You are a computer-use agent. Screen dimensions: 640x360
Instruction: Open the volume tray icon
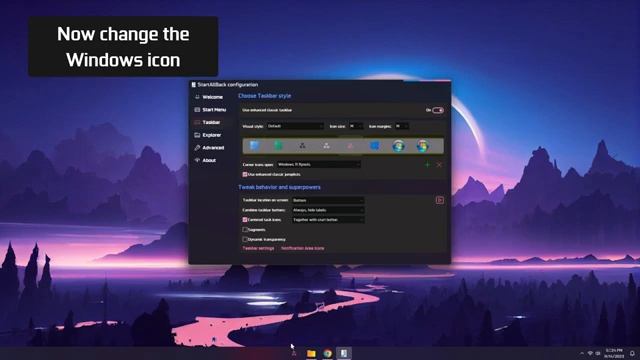click(x=598, y=353)
